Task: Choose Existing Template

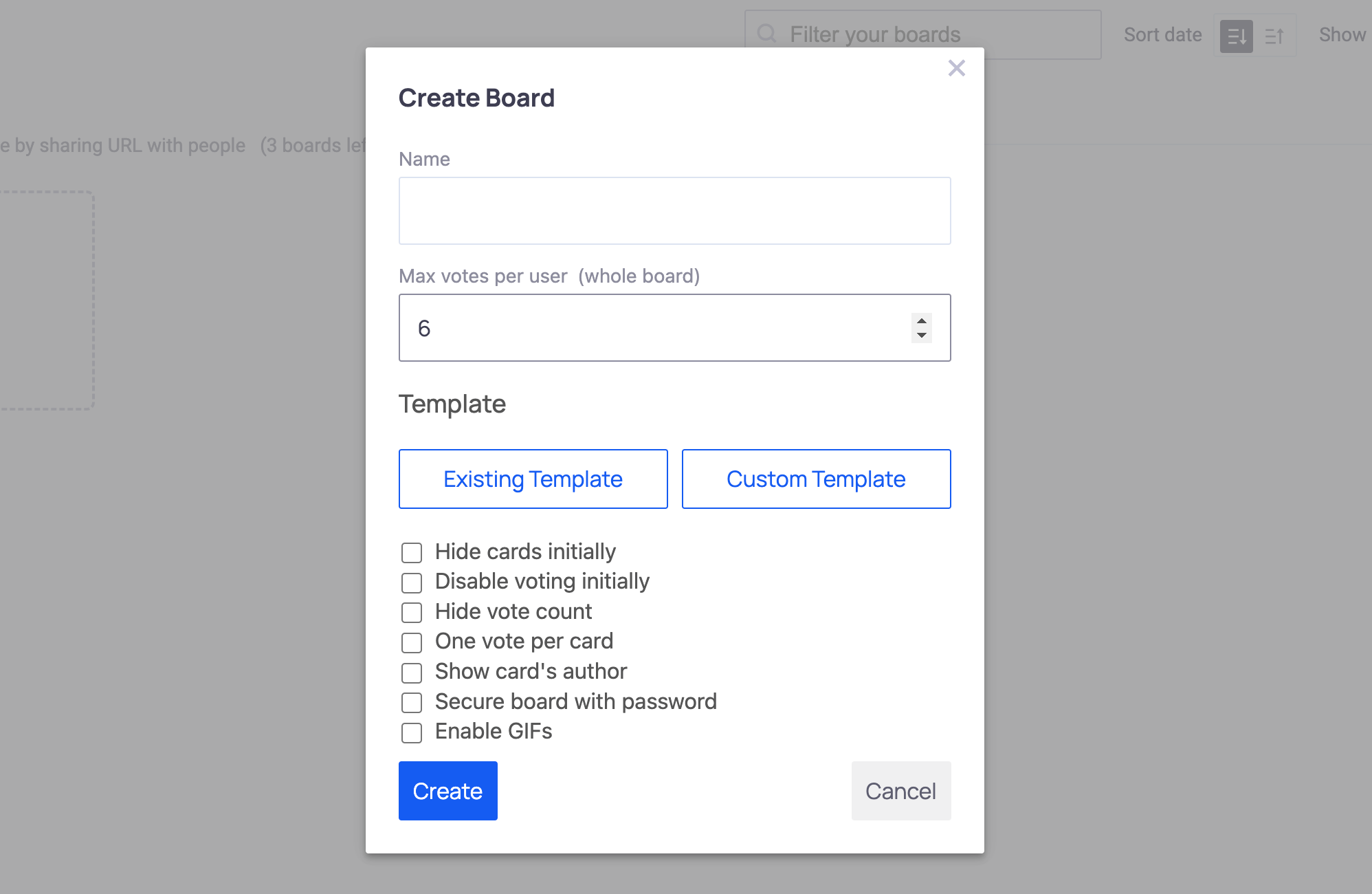Action: [533, 479]
